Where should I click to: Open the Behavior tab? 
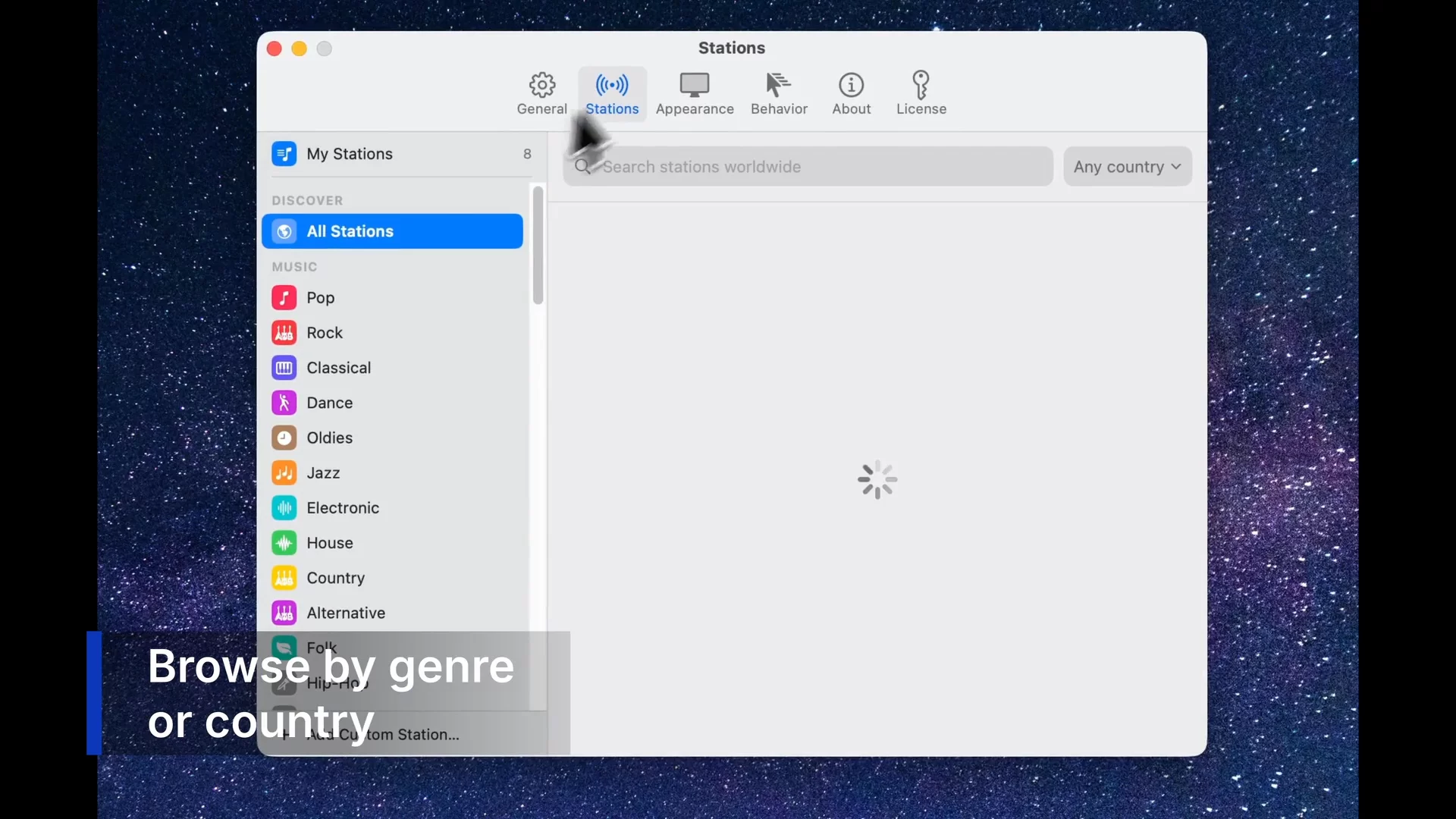point(779,94)
